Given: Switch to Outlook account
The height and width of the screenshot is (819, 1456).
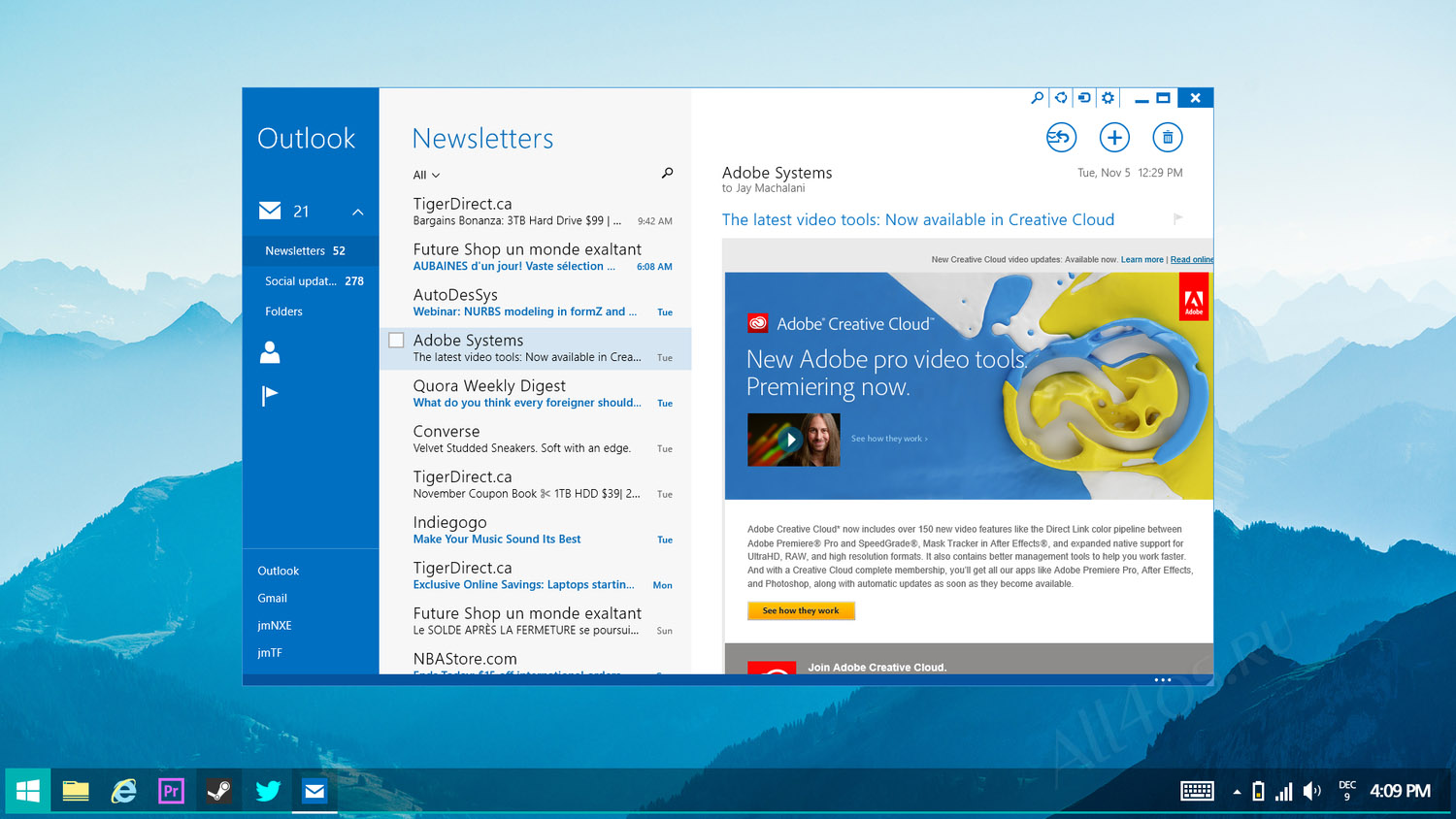Looking at the screenshot, I should (278, 571).
